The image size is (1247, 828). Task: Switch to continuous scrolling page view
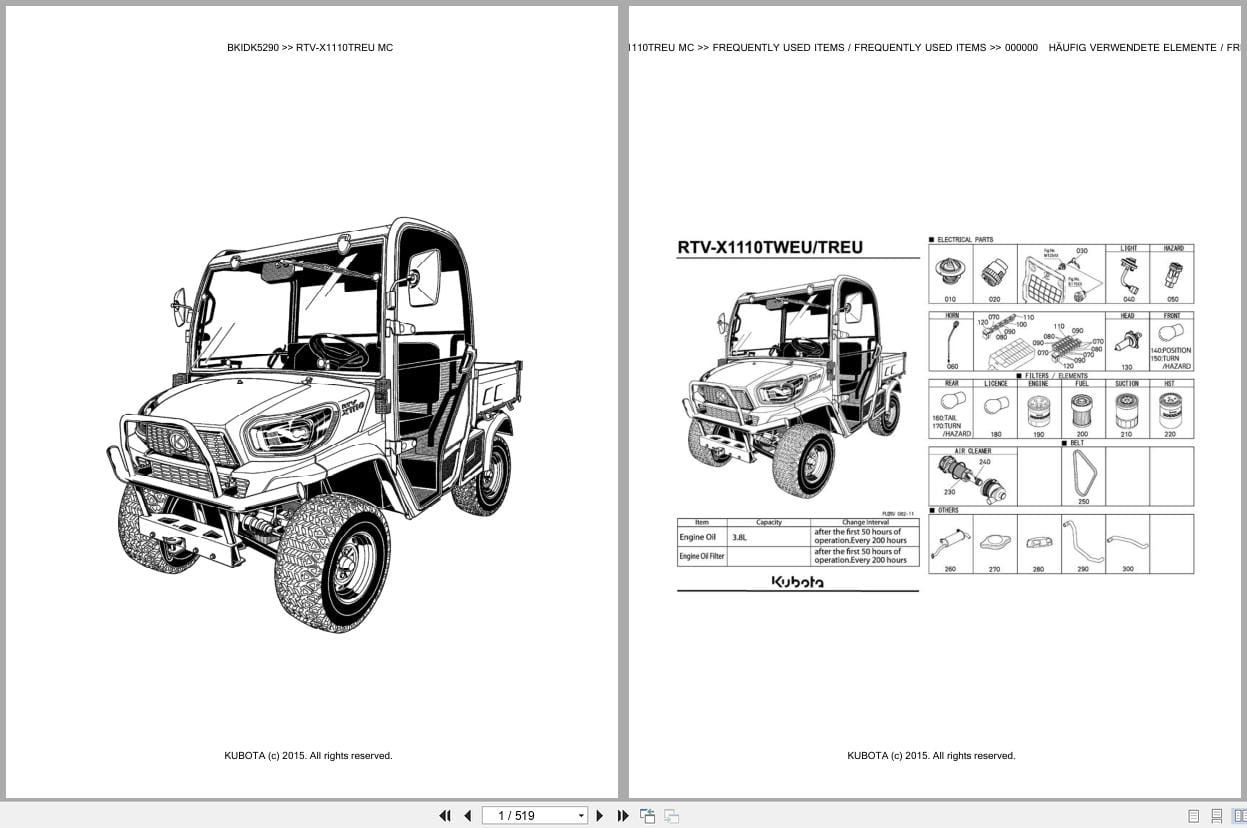[1216, 816]
